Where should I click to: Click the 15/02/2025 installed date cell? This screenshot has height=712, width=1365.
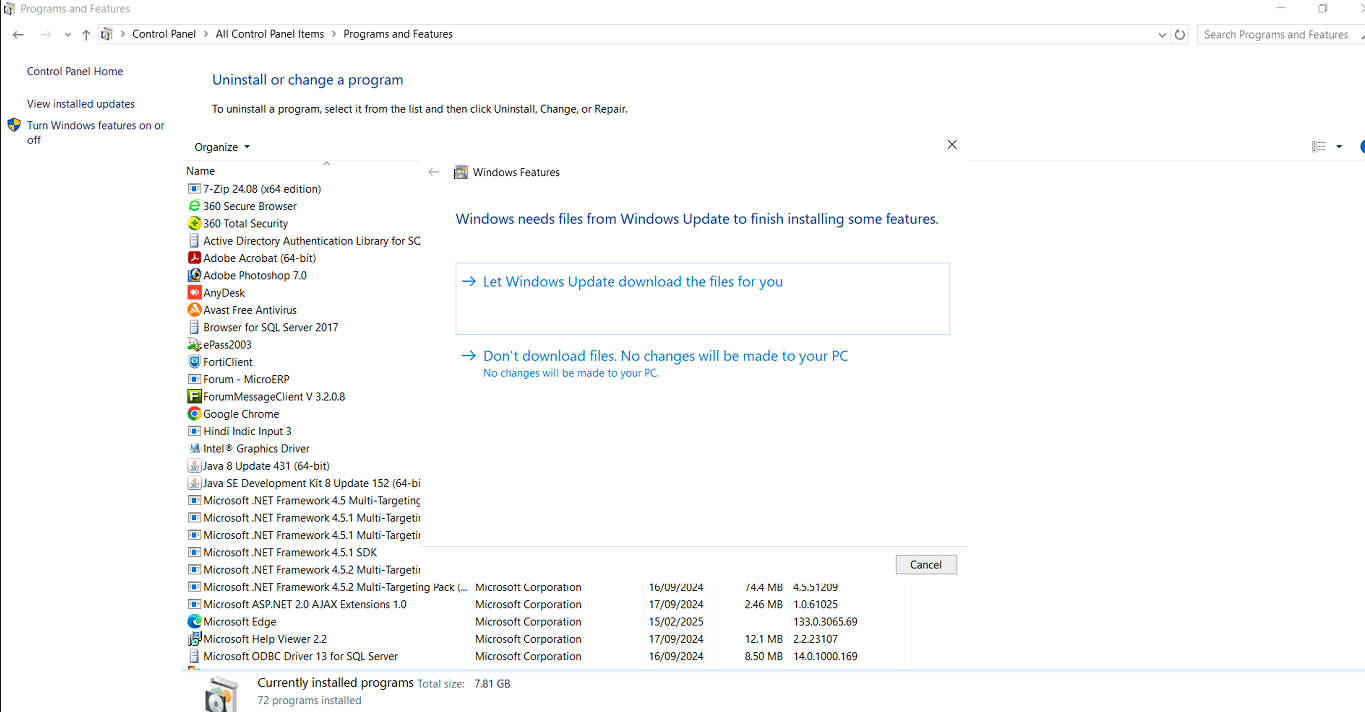676,622
